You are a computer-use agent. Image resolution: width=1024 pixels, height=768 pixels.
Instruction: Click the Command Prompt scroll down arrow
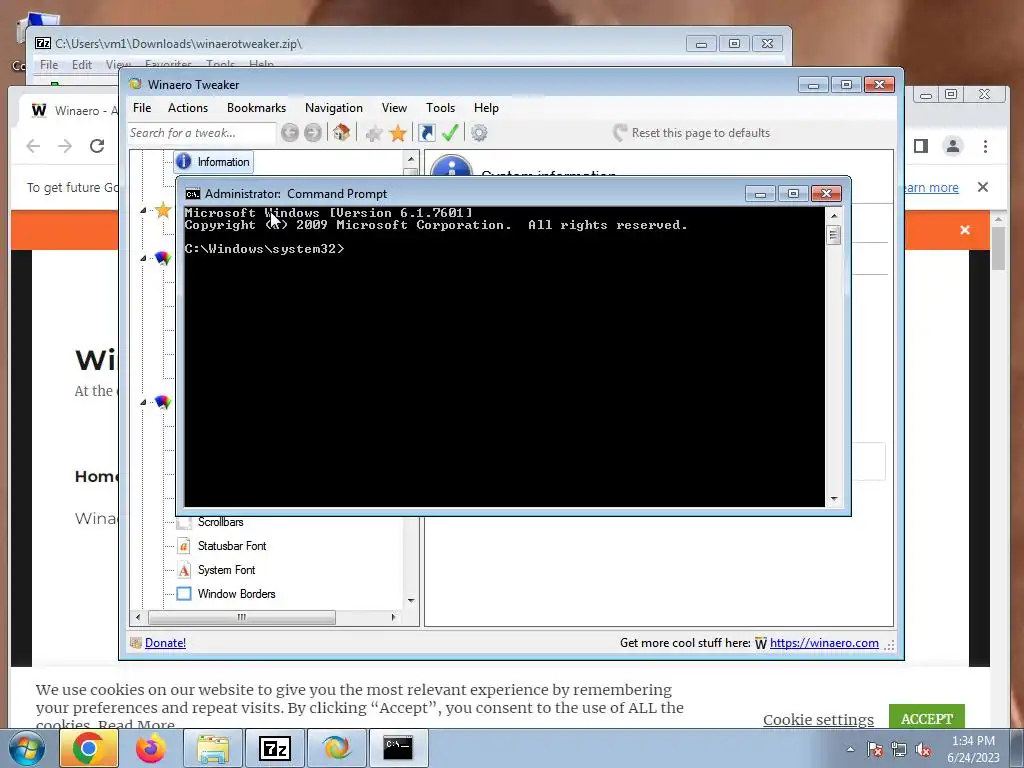point(834,500)
